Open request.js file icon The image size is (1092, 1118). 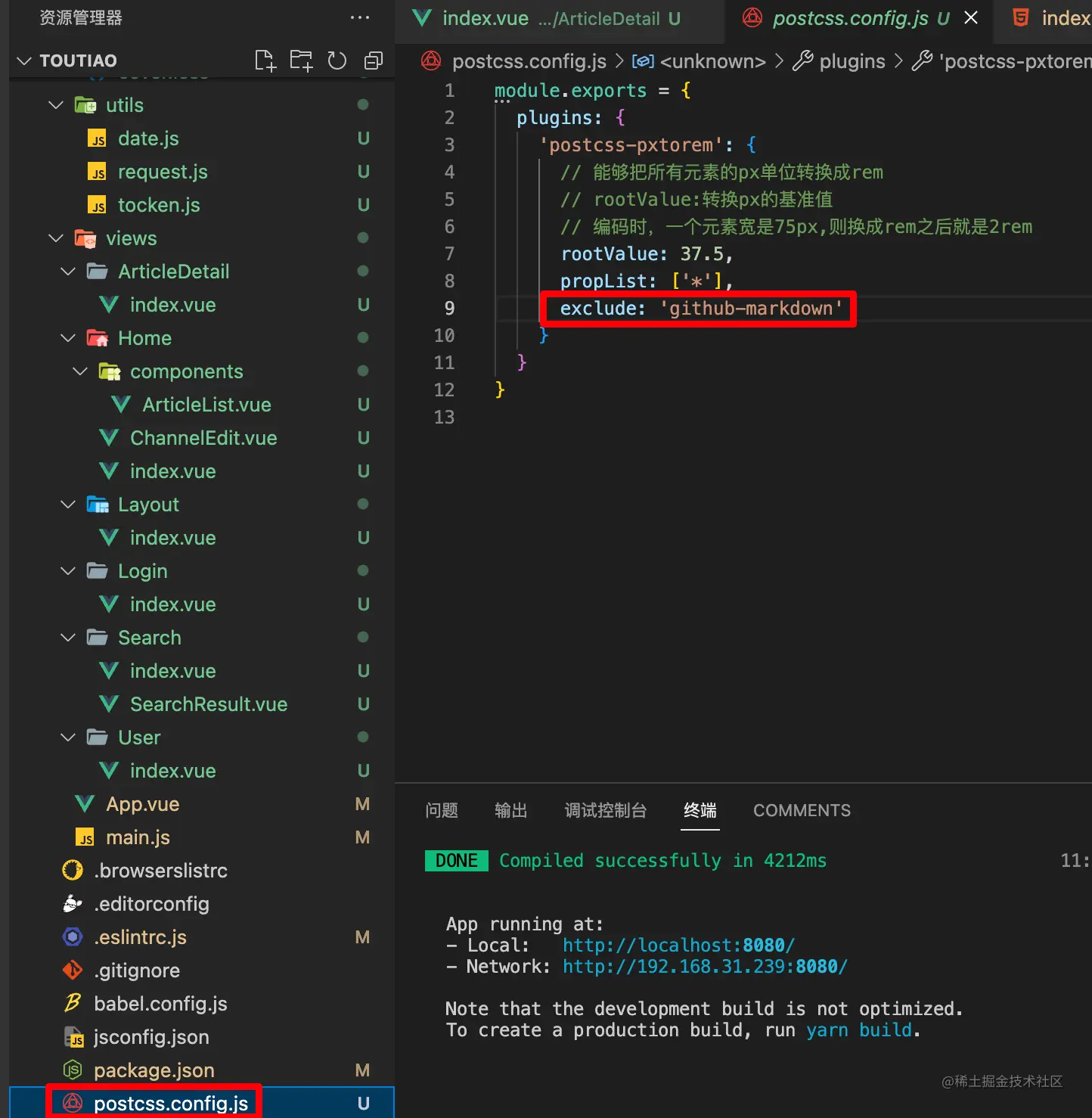click(x=98, y=172)
